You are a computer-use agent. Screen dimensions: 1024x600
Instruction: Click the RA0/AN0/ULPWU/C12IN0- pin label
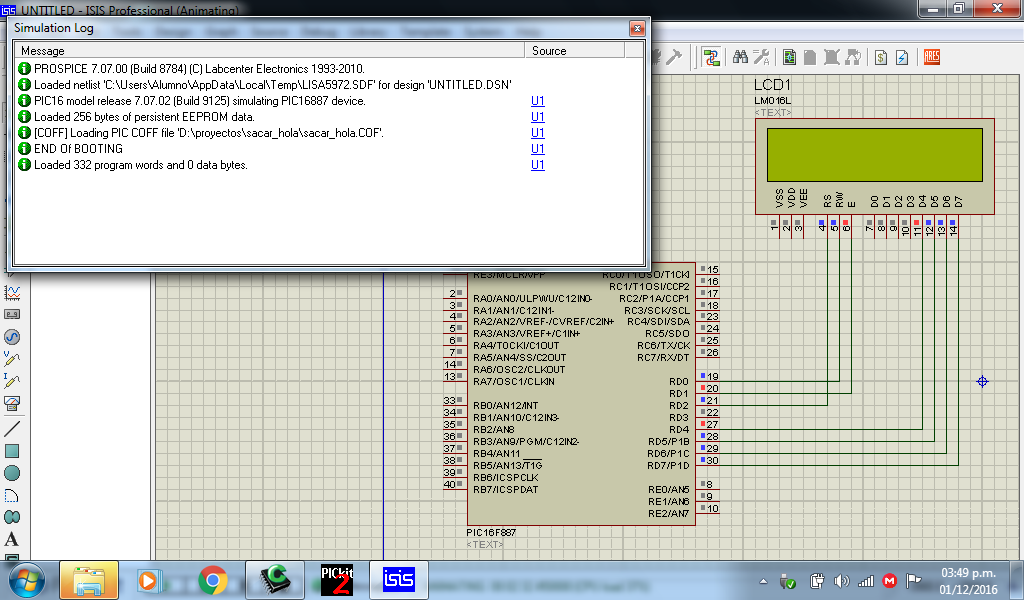point(532,298)
